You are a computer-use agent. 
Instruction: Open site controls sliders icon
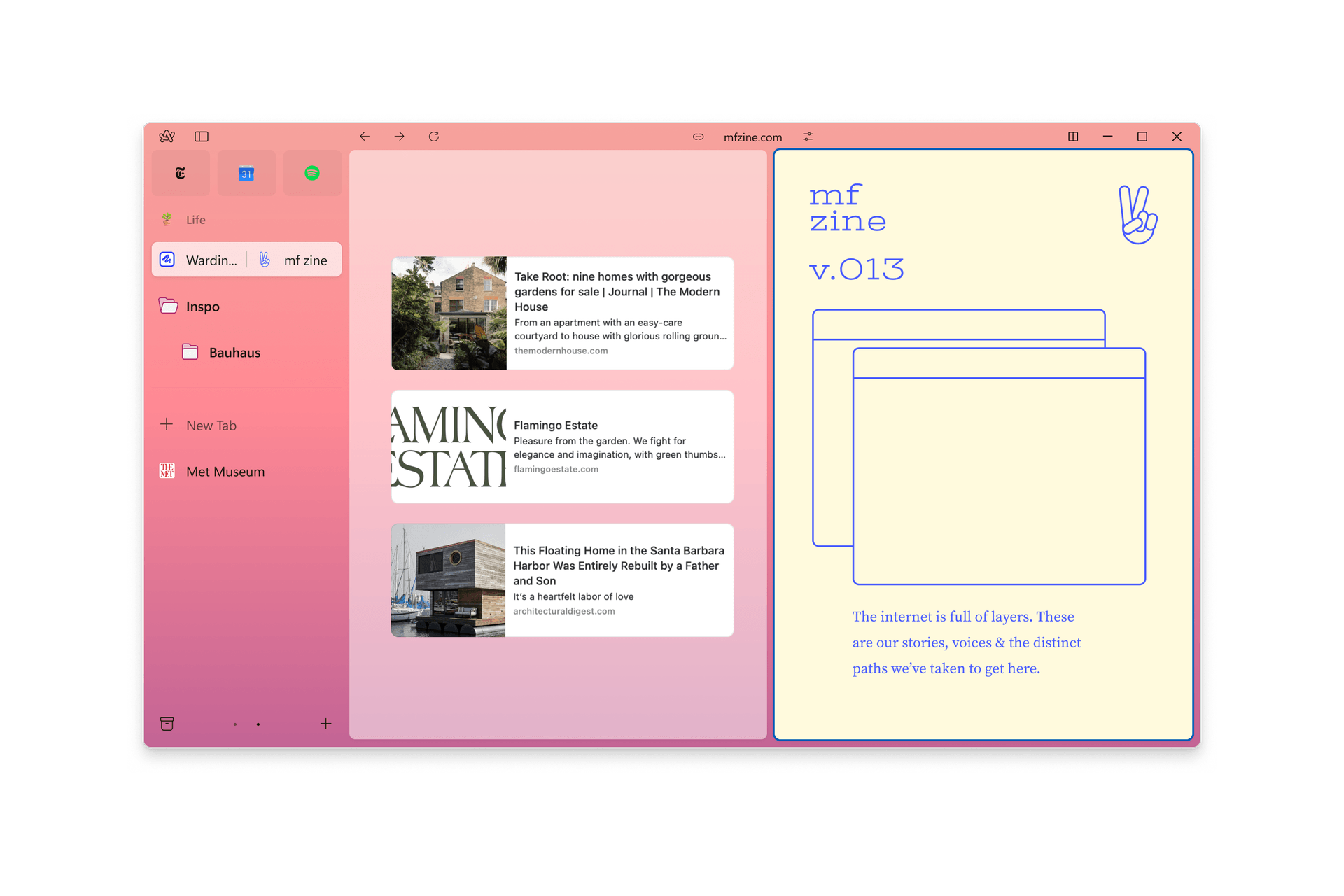coord(808,137)
